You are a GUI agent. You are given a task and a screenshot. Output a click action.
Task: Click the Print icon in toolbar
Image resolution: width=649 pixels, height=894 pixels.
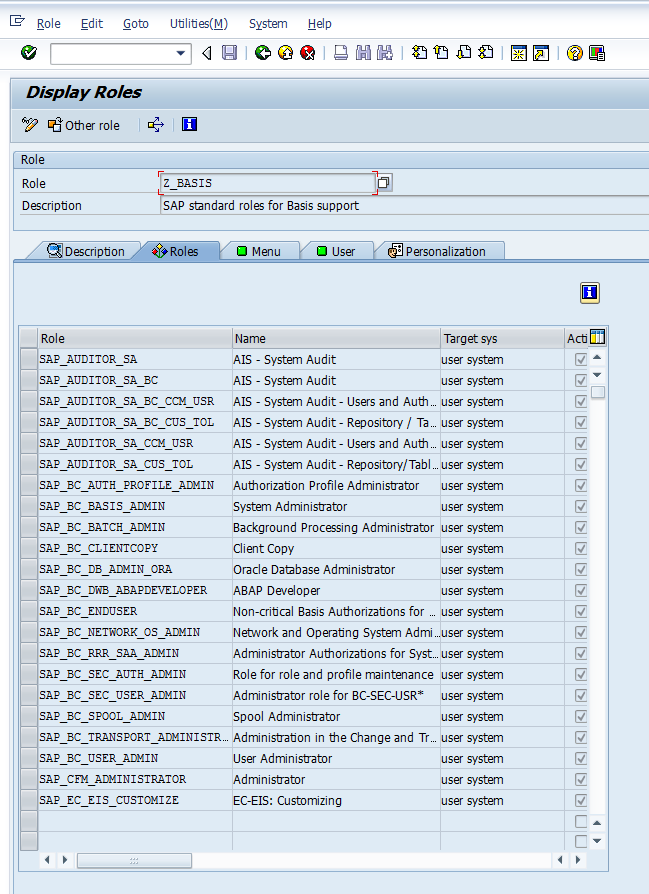click(x=341, y=53)
